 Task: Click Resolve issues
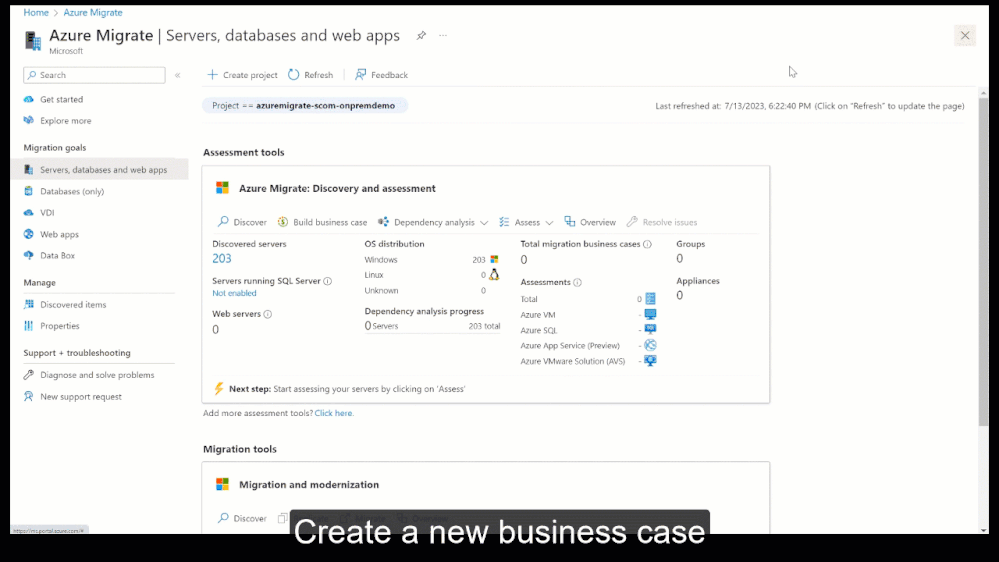tap(662, 222)
